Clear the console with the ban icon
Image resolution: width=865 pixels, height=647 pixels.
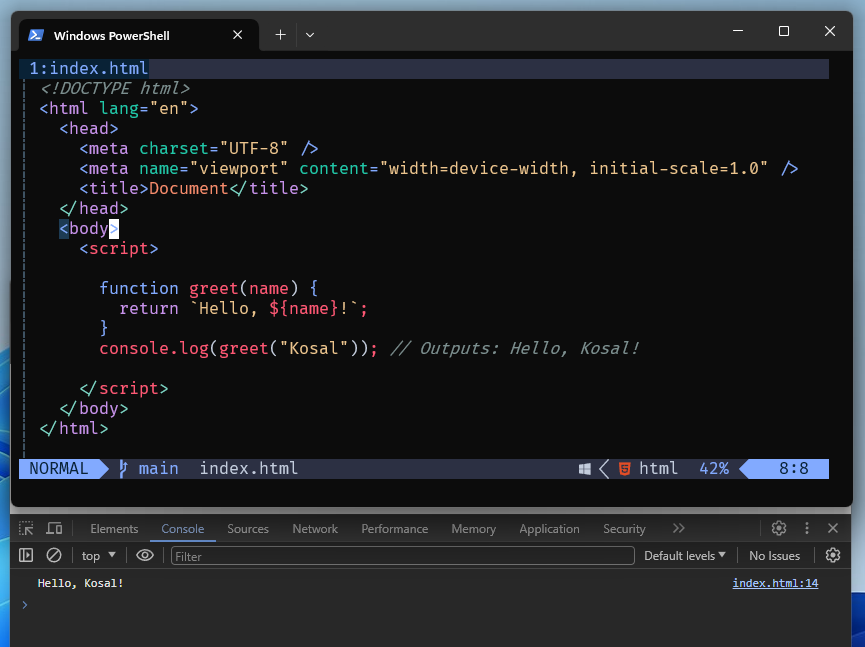click(54, 555)
